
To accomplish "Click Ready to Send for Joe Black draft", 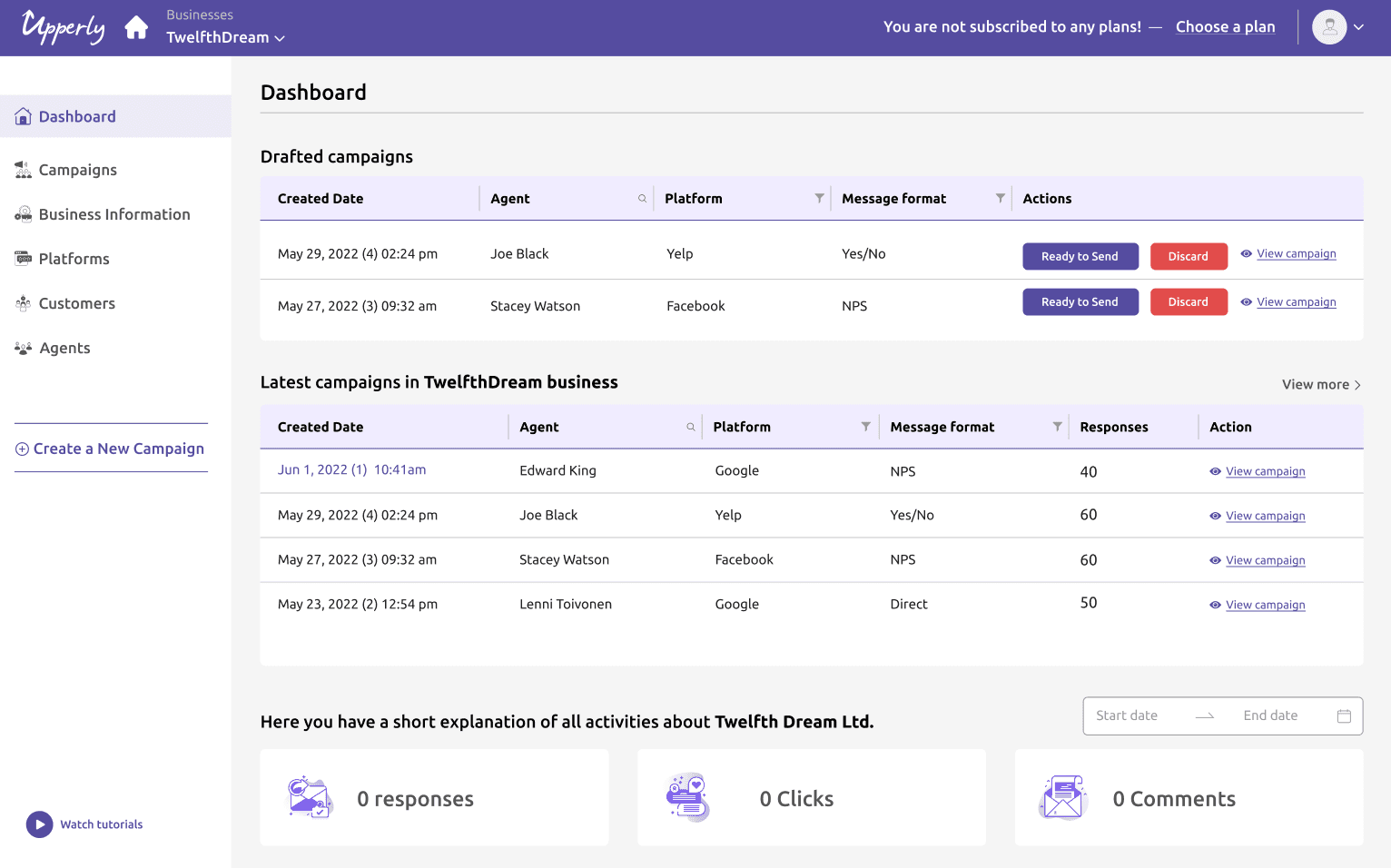I will (1080, 256).
